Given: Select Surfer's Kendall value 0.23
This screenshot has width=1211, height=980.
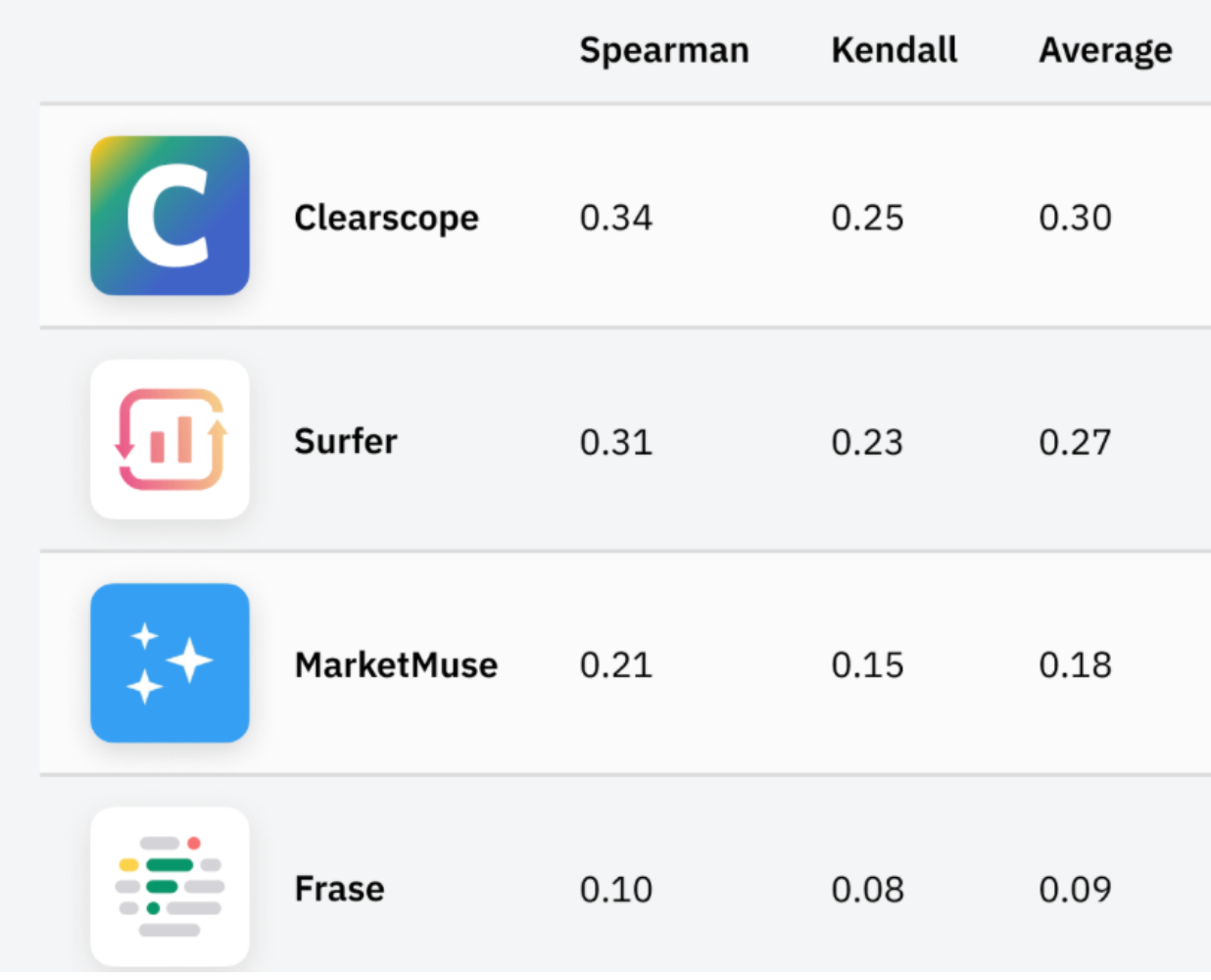Looking at the screenshot, I should coord(867,442).
